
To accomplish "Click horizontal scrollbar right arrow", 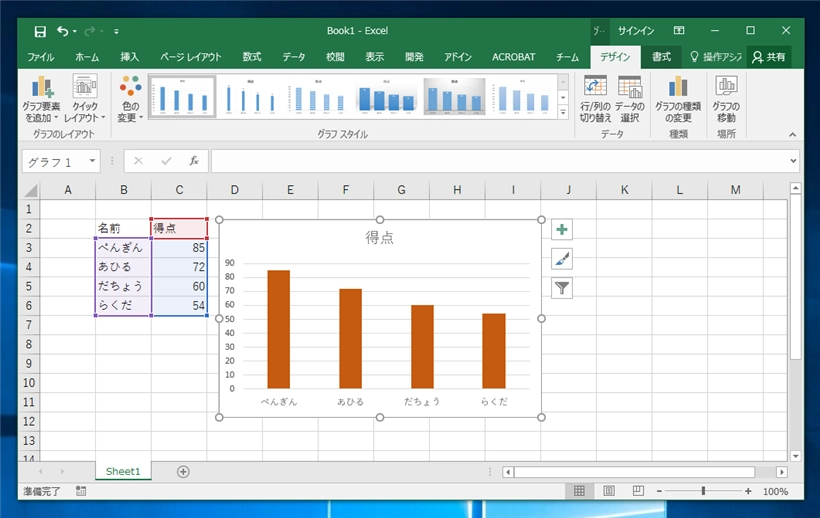I will pos(781,472).
